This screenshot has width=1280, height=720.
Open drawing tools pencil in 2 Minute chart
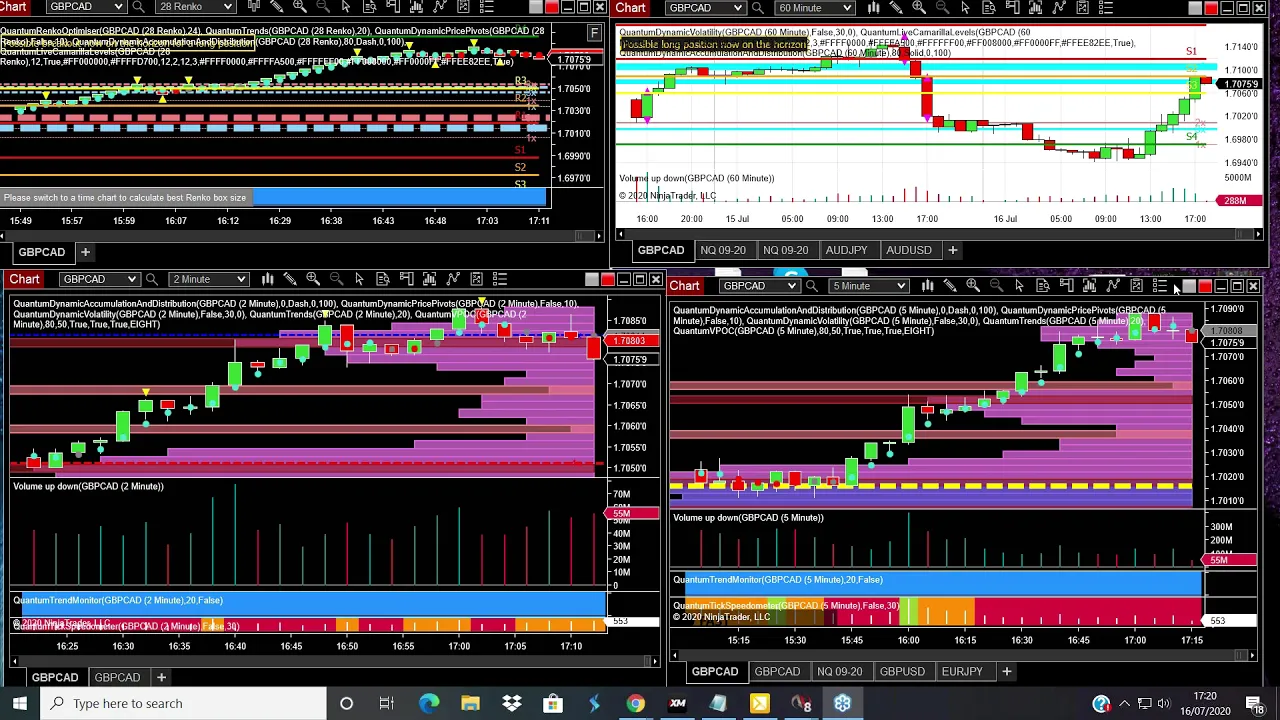[290, 279]
